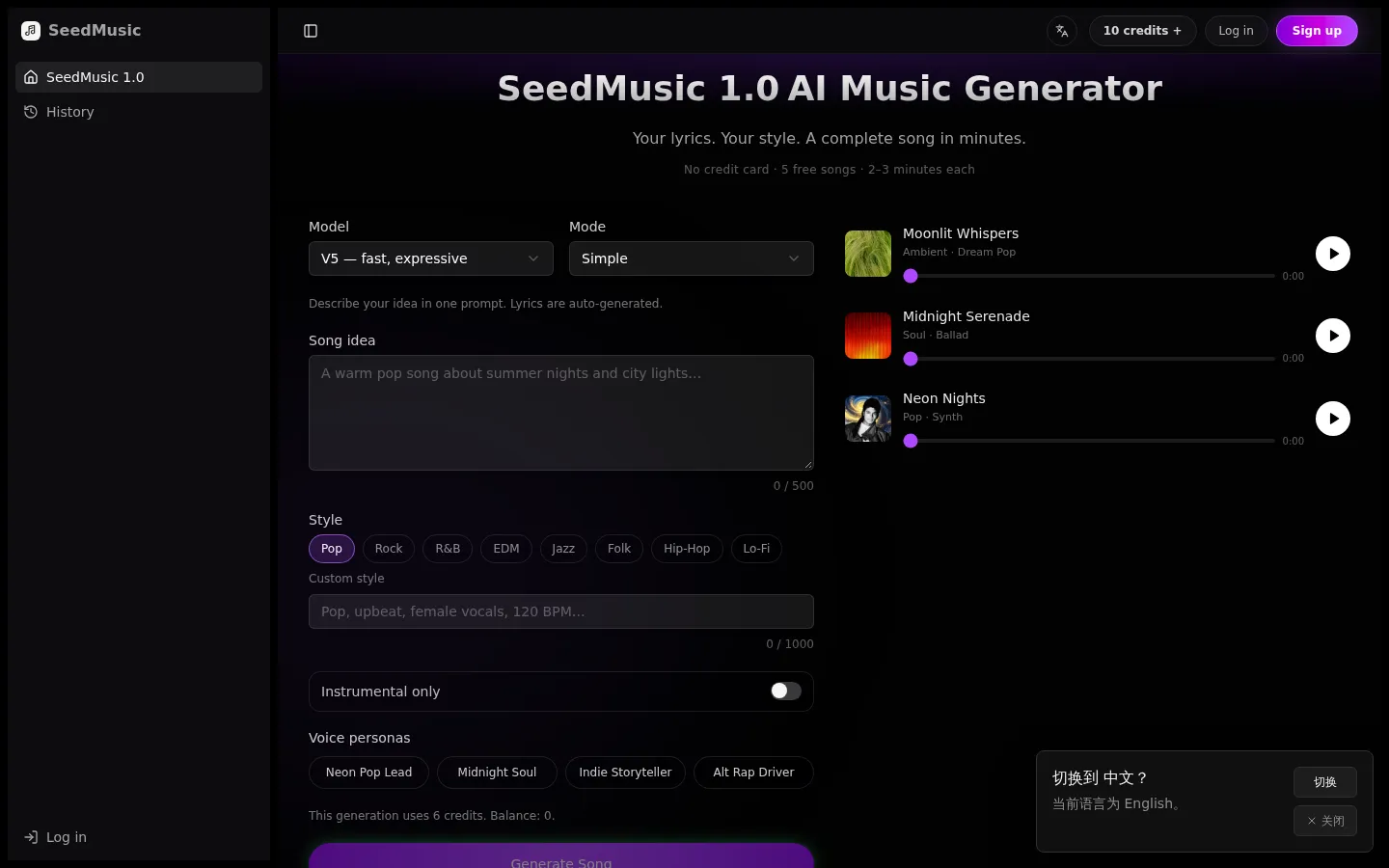Select the EDM style chip
The width and height of the screenshot is (1389, 868).
pos(506,549)
